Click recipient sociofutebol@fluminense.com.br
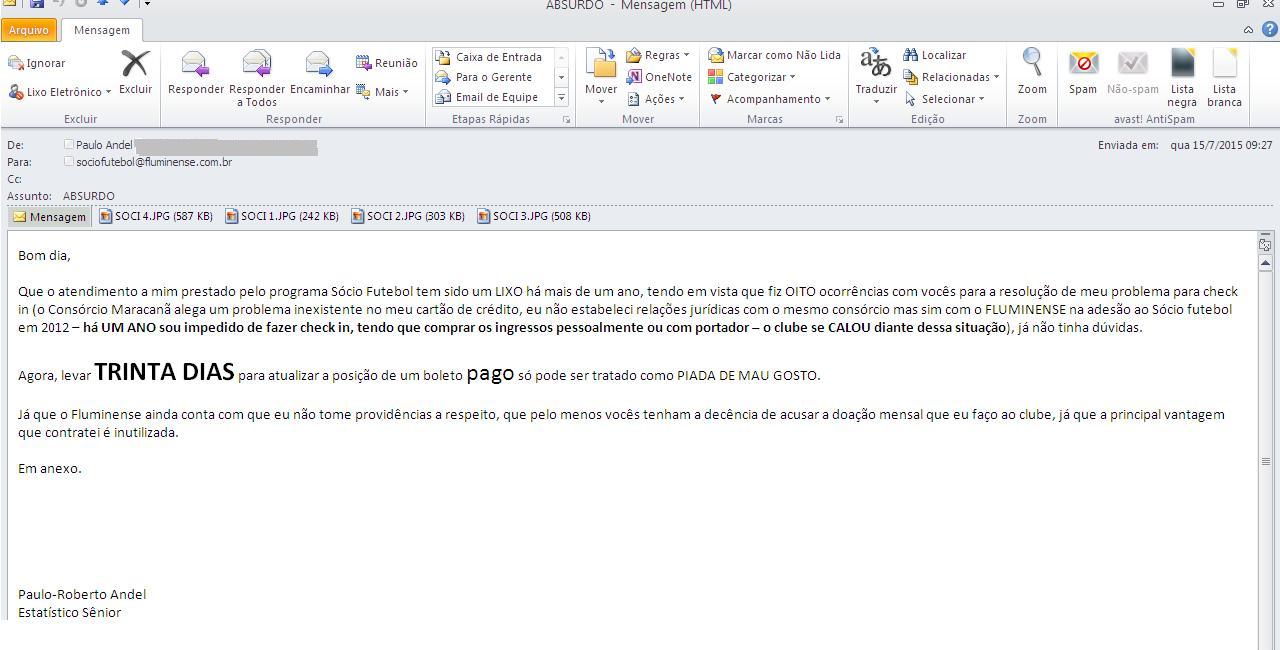 [x=154, y=162]
